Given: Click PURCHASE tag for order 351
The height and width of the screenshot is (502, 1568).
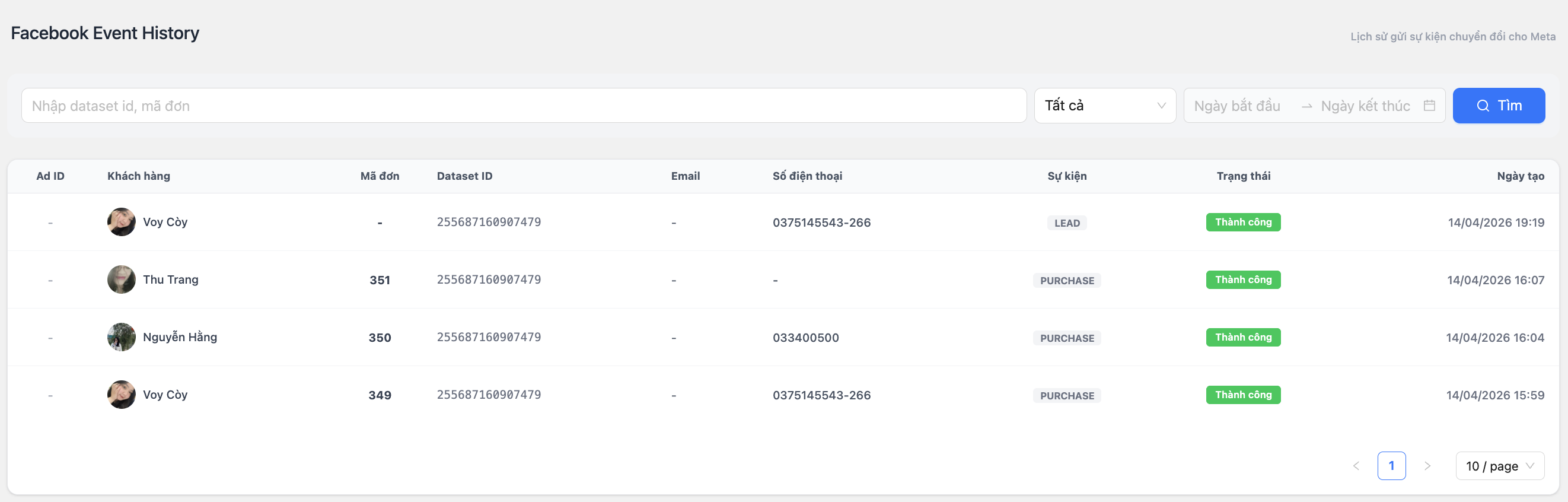Looking at the screenshot, I should coord(1066,280).
